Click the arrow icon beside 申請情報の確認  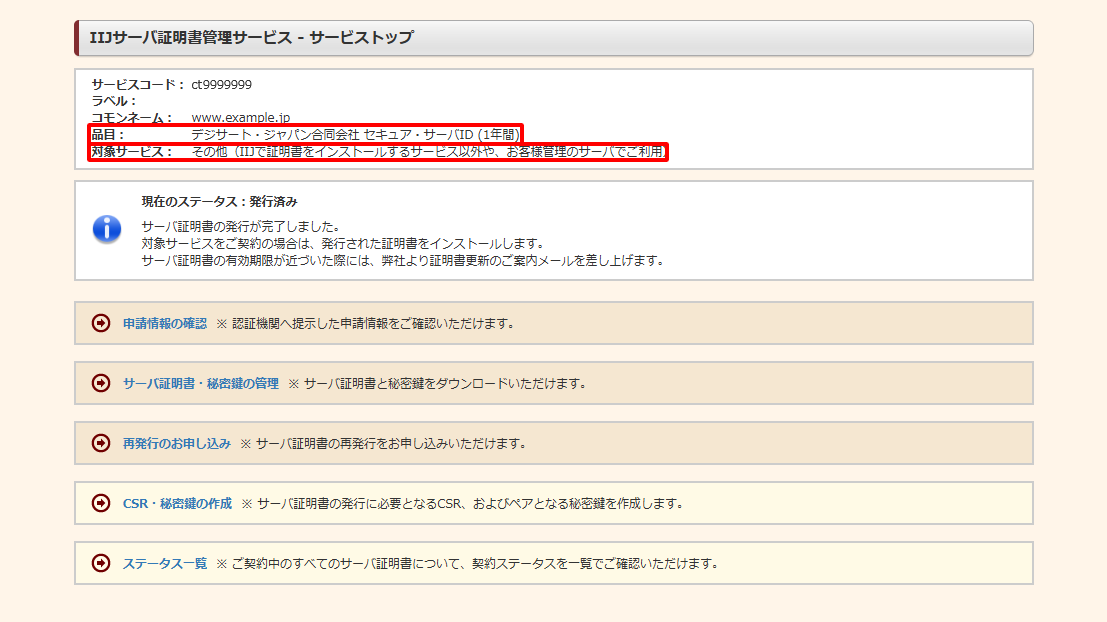[x=101, y=323]
